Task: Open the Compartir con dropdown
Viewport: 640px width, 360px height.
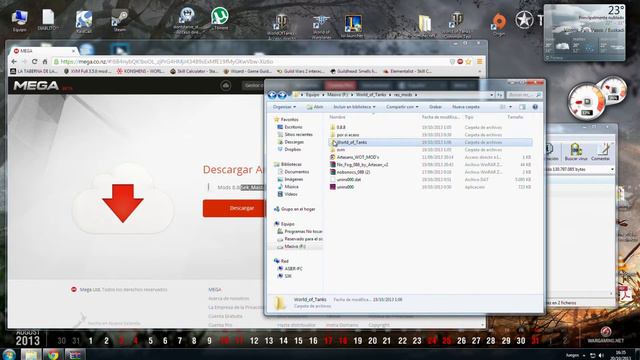Action: point(402,107)
